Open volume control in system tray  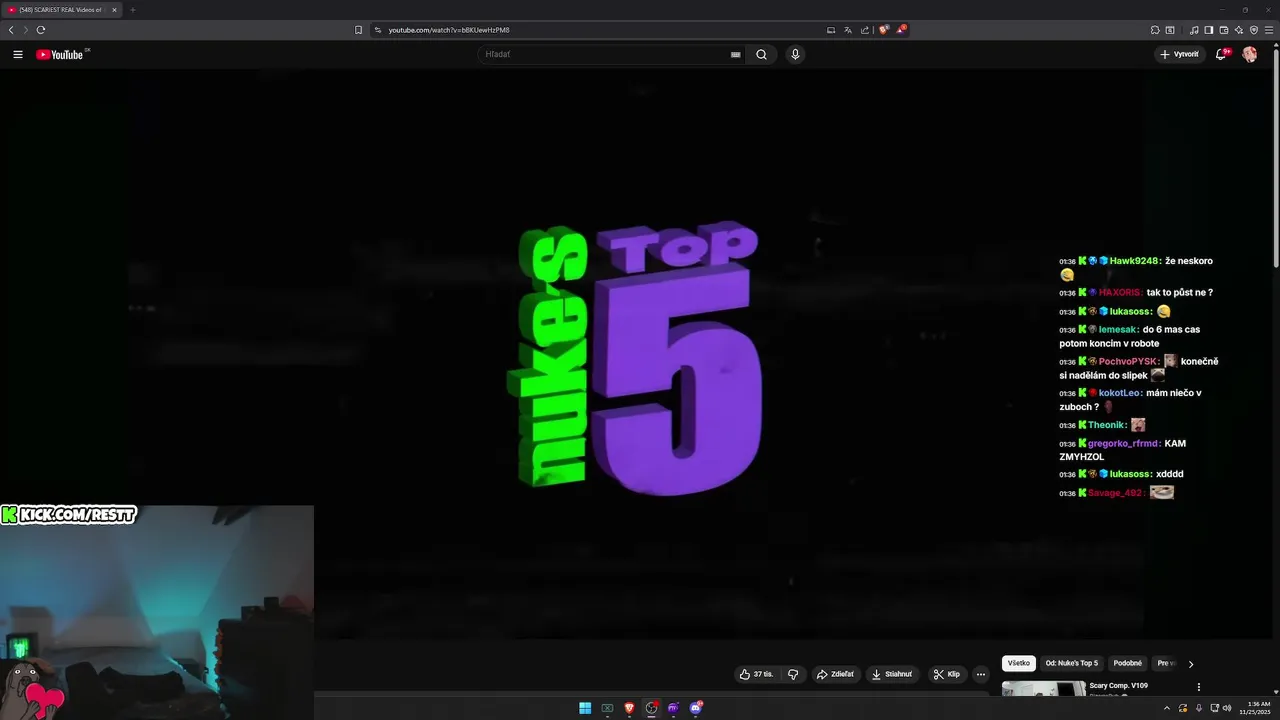click(1227, 708)
